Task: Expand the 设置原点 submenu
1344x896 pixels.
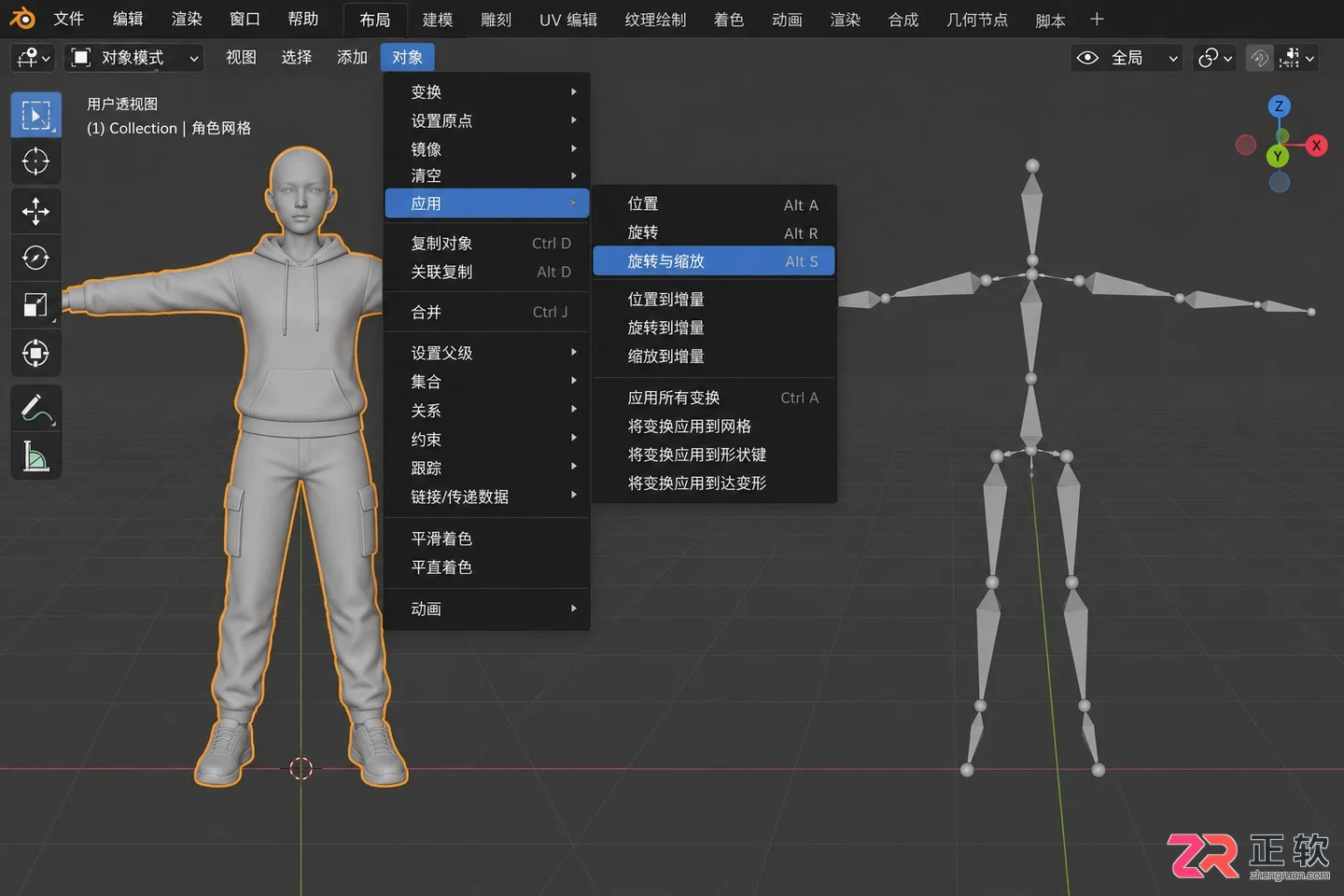Action: click(x=487, y=121)
